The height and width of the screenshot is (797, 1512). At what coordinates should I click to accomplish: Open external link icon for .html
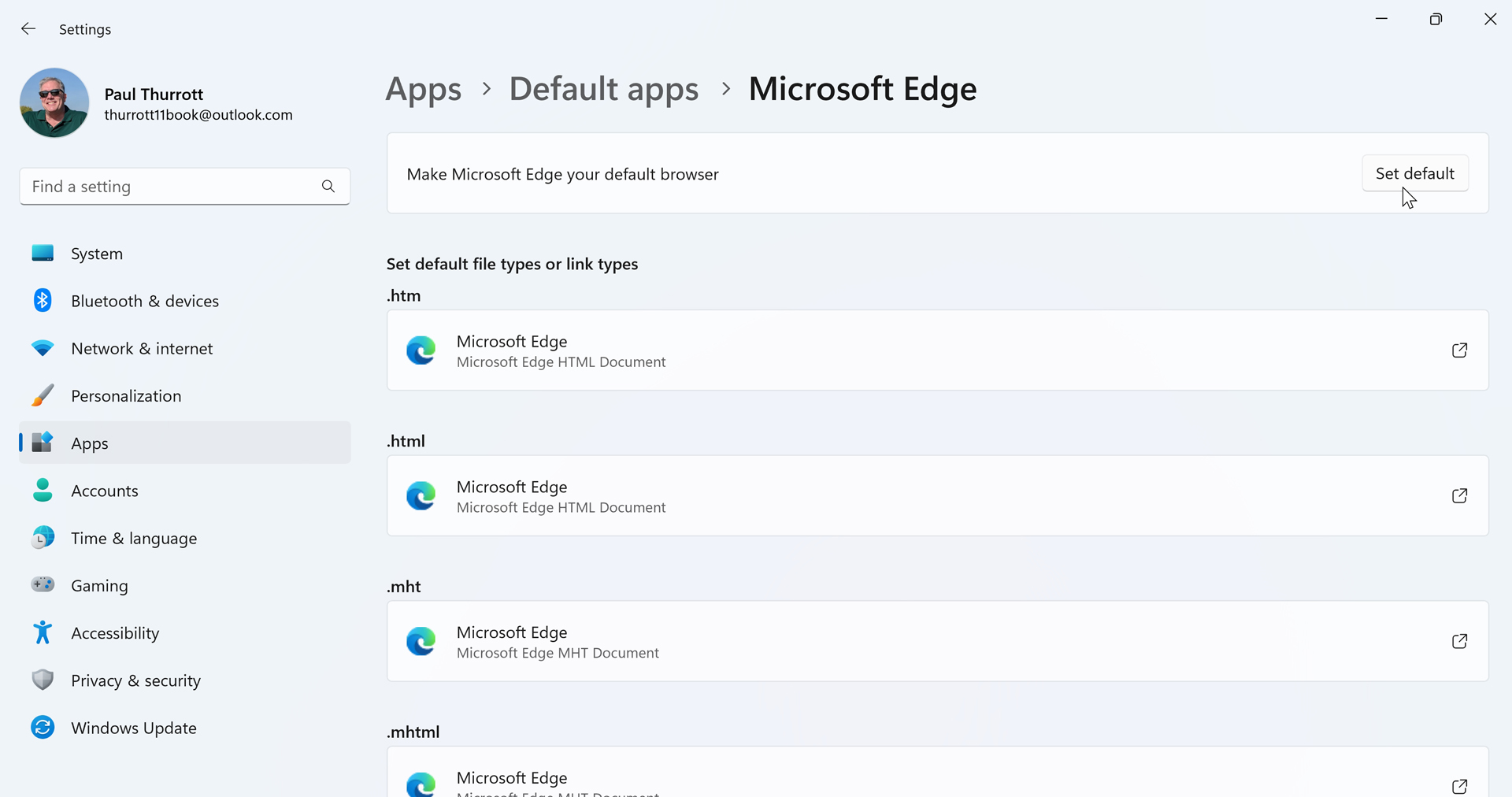[1459, 496]
